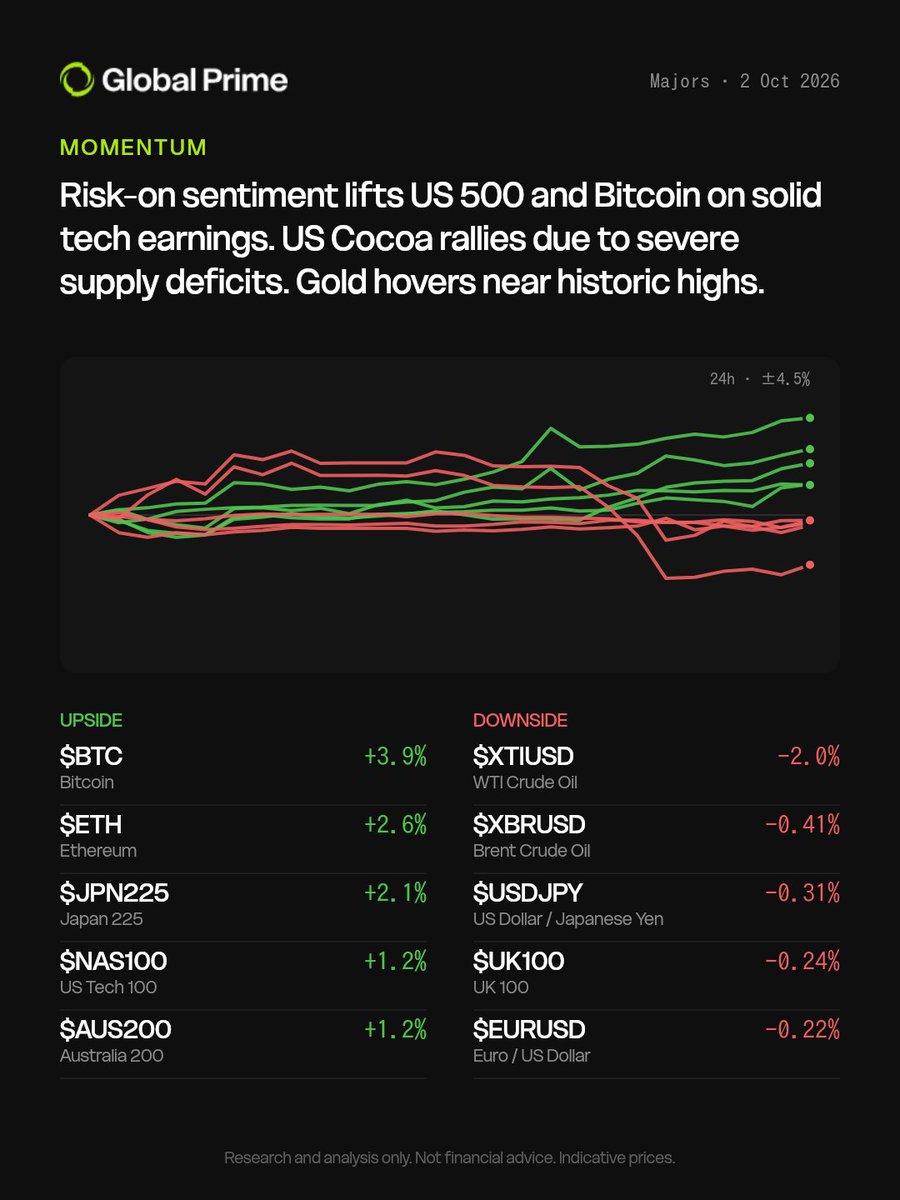Viewport: 900px width, 1200px height.
Task: Click the lowest red line endpoint dot
Action: [810, 565]
